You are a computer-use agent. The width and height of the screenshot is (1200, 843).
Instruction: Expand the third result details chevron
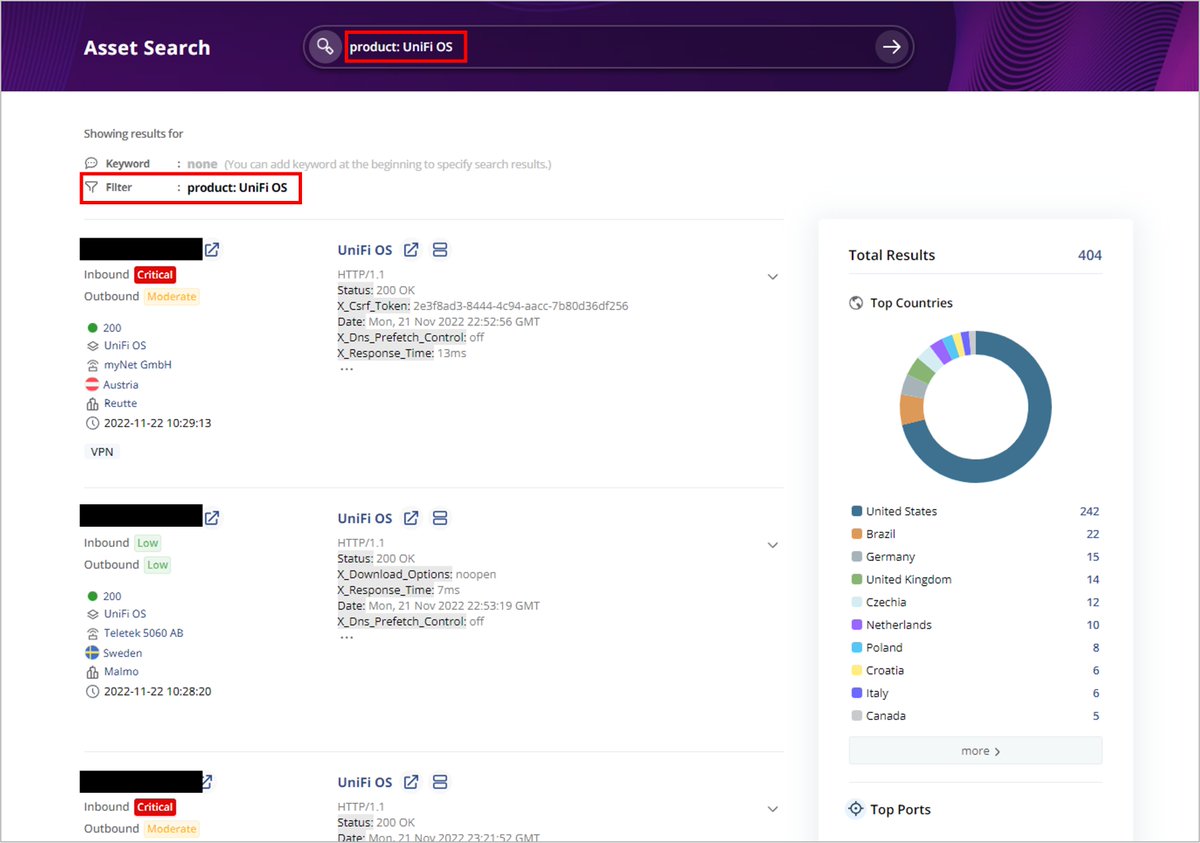[x=772, y=809]
